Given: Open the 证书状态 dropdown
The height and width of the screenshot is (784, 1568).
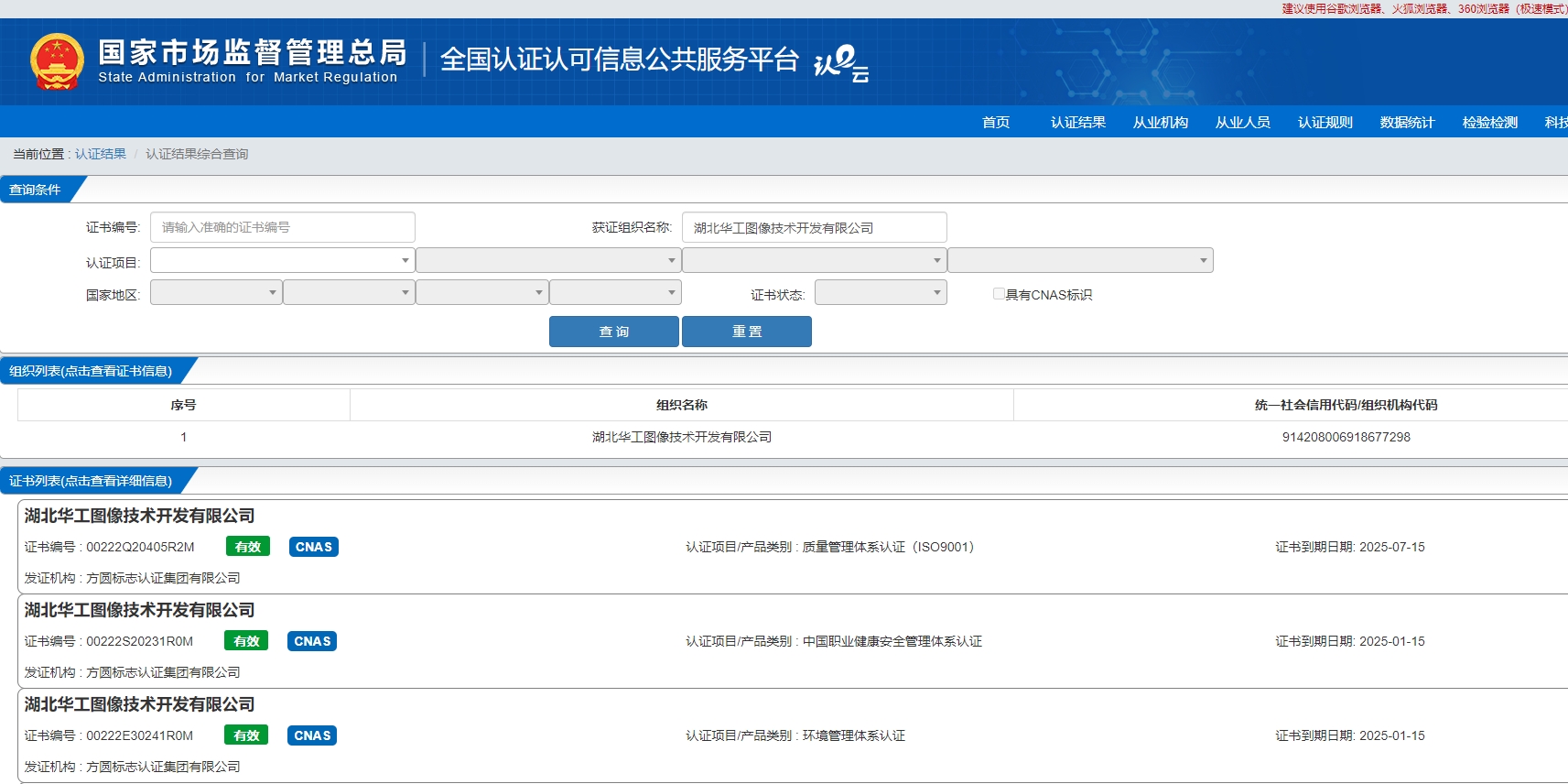Looking at the screenshot, I should tap(881, 292).
